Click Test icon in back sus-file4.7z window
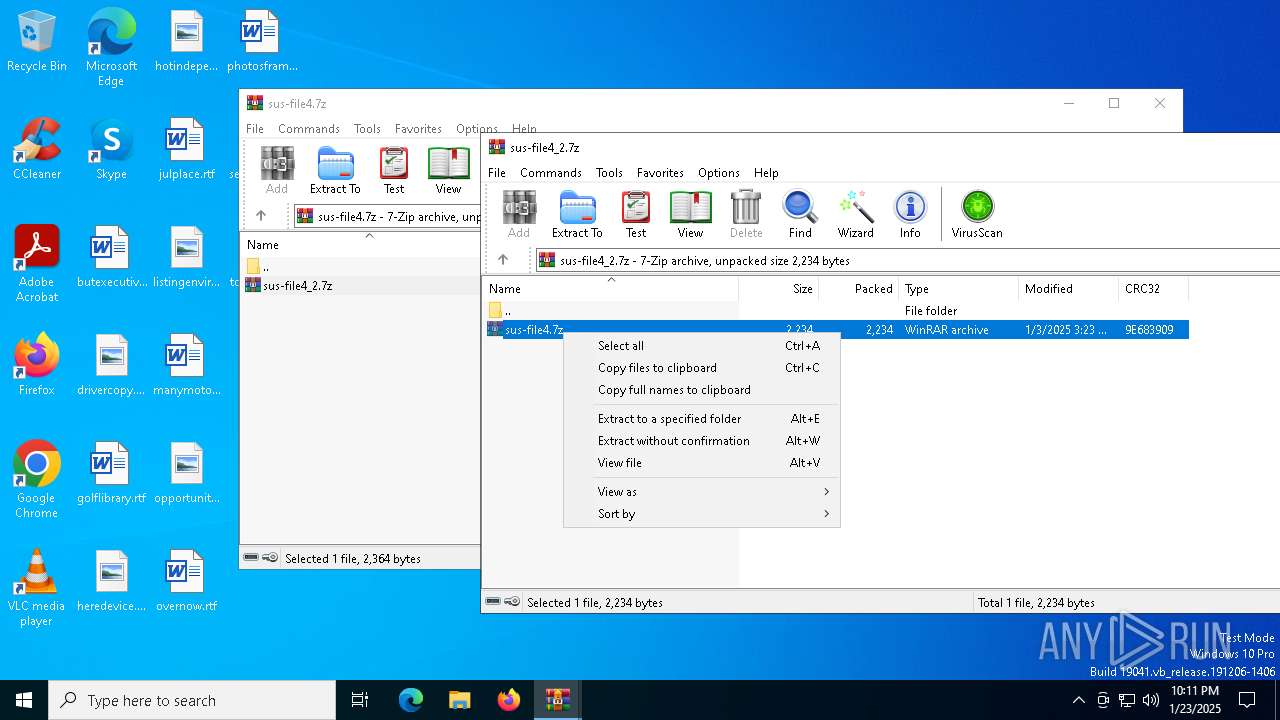 tap(394, 171)
